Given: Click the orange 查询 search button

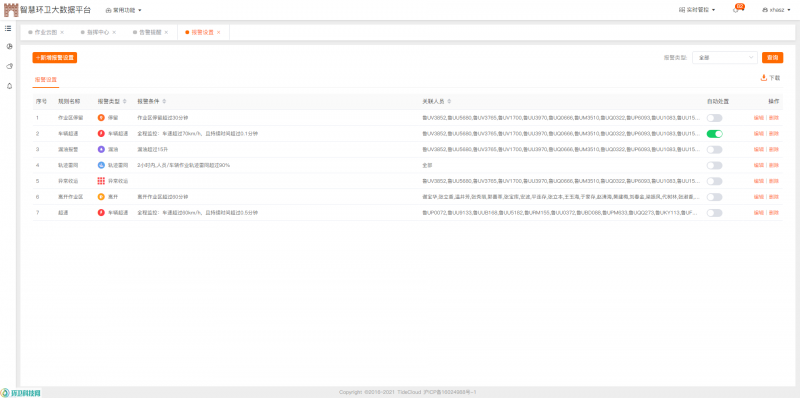Looking at the screenshot, I should pos(772,58).
